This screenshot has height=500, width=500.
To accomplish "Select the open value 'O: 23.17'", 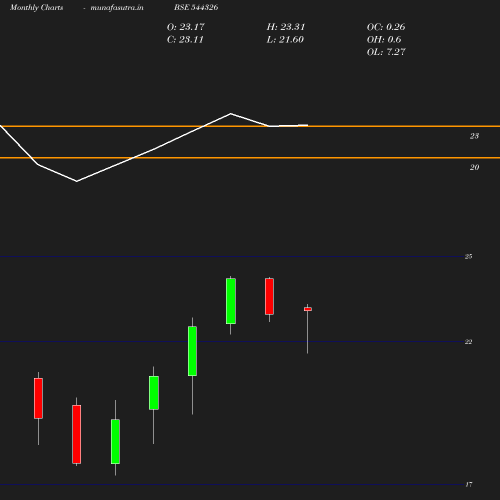I will coord(185,27).
